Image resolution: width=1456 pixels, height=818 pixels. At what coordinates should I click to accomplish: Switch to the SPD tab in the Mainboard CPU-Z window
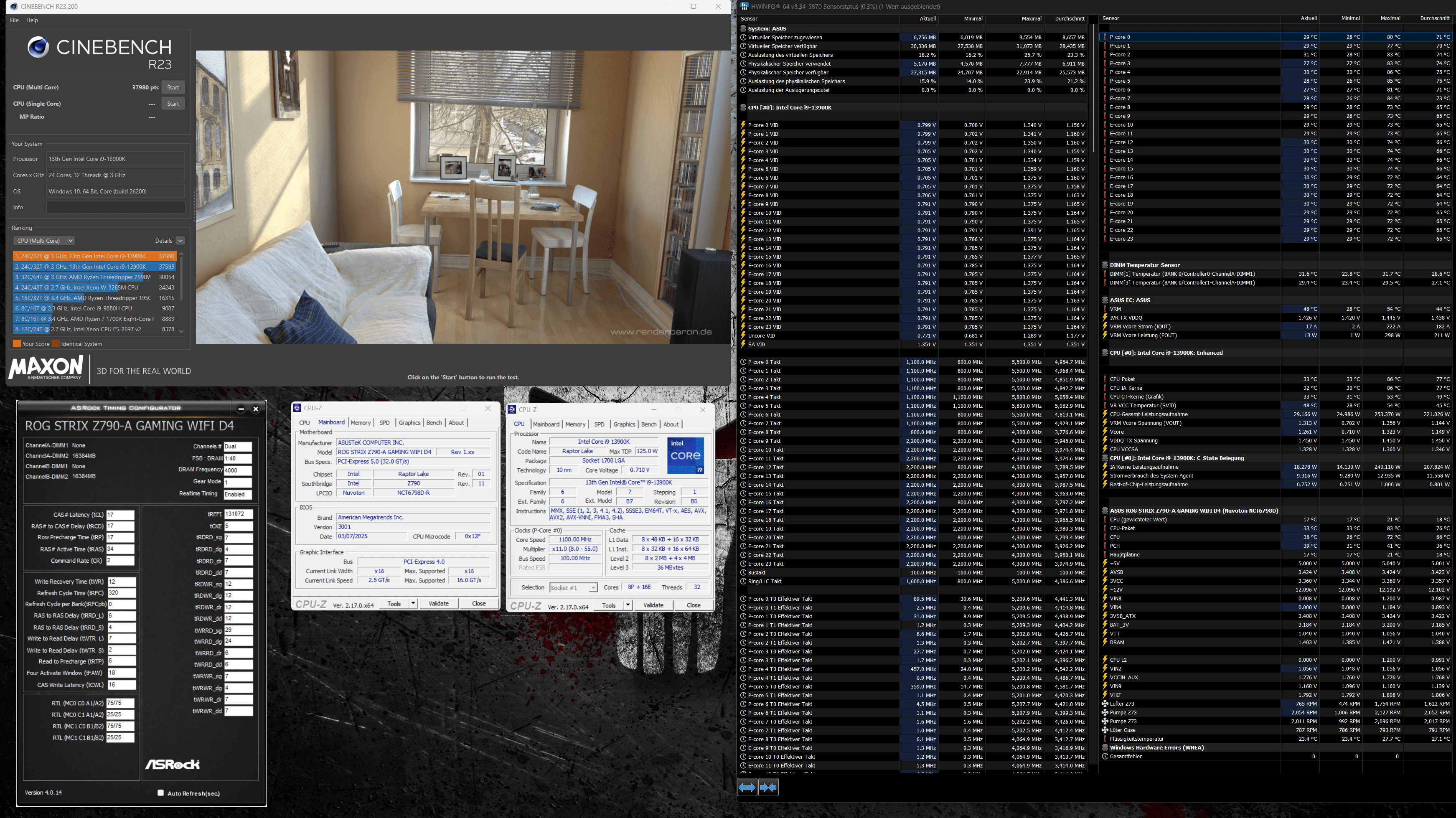[x=384, y=423]
